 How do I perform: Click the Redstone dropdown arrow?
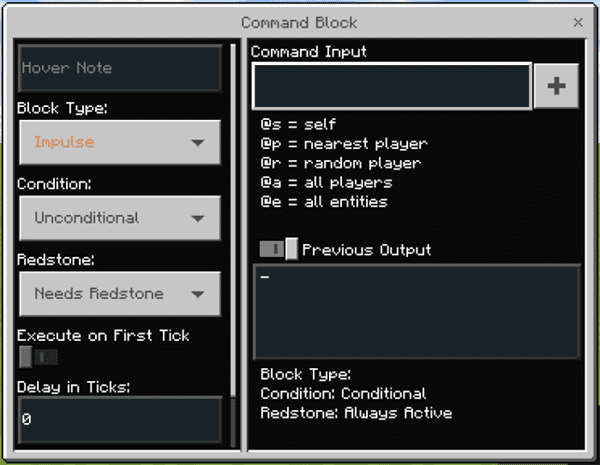coord(198,294)
